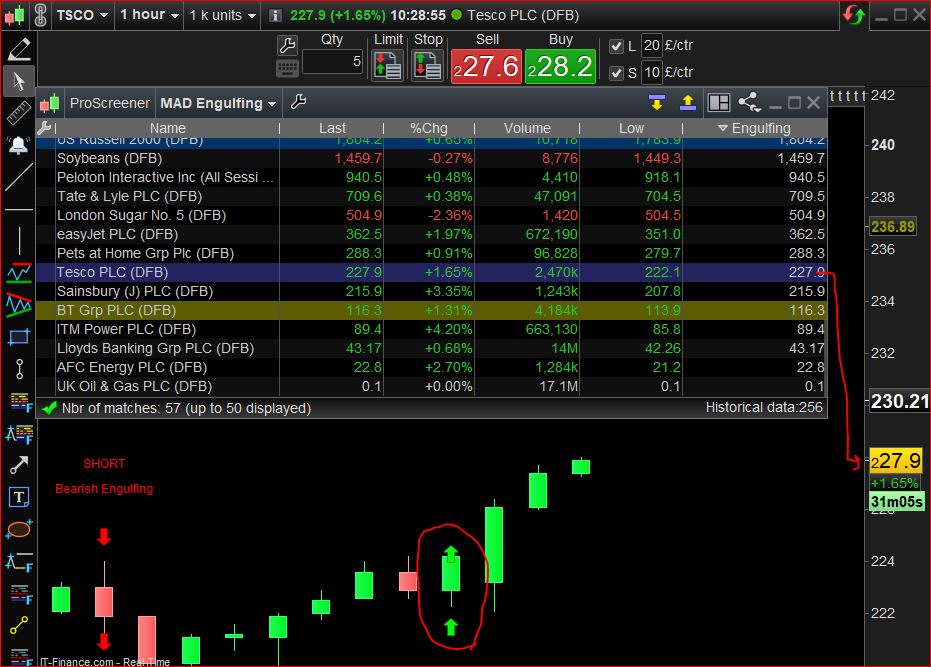
Task: Select the cursor pointer tool
Action: click(x=19, y=81)
